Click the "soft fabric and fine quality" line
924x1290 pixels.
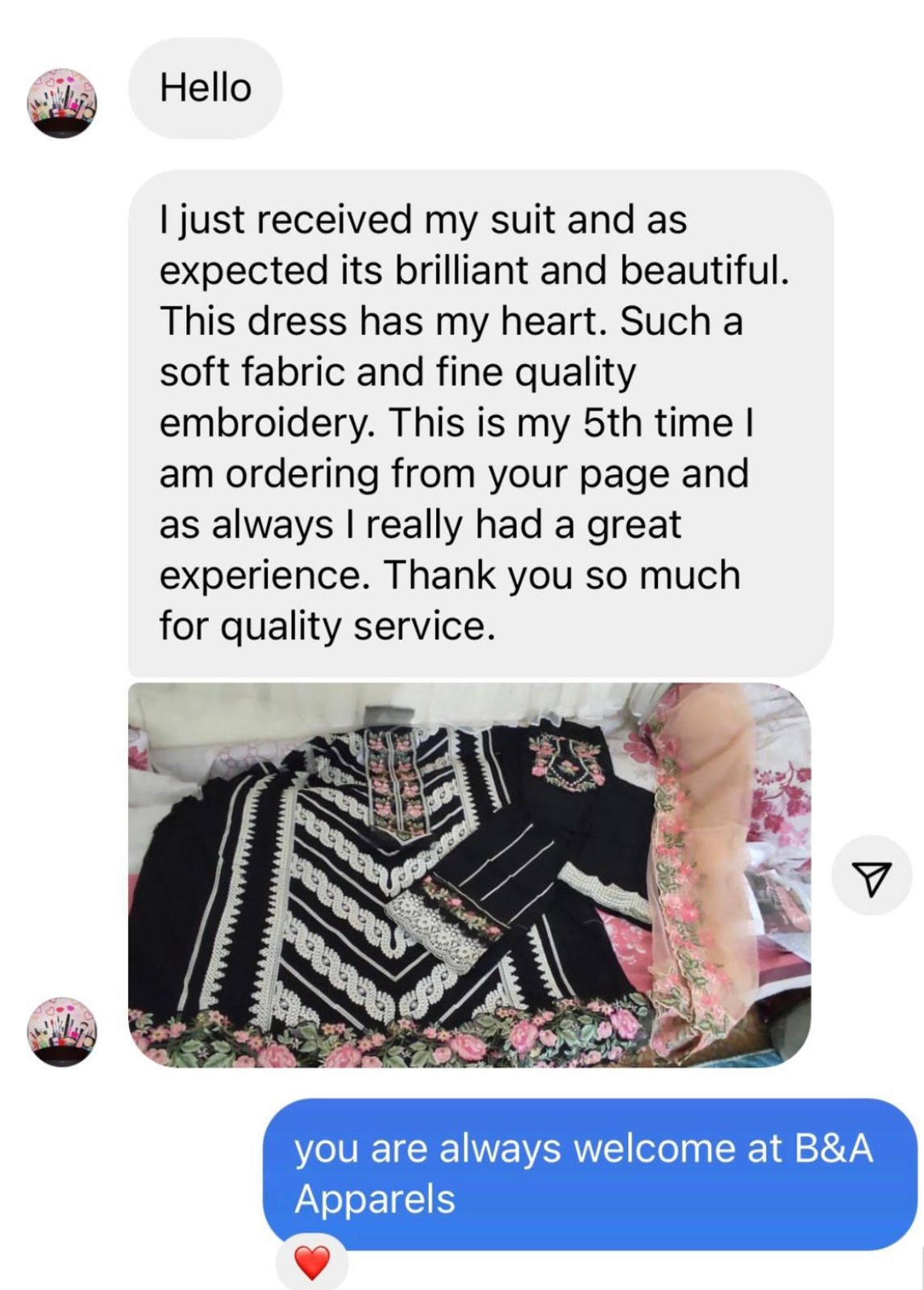coord(397,372)
